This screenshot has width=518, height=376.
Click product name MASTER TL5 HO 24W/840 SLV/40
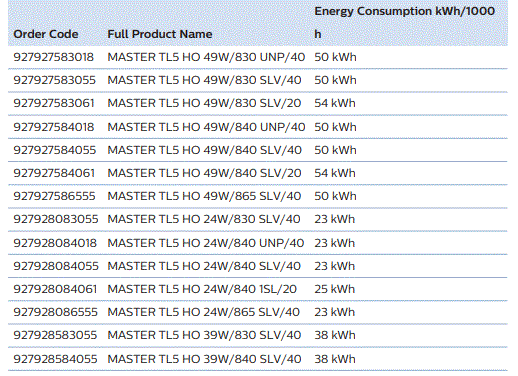pos(204,266)
